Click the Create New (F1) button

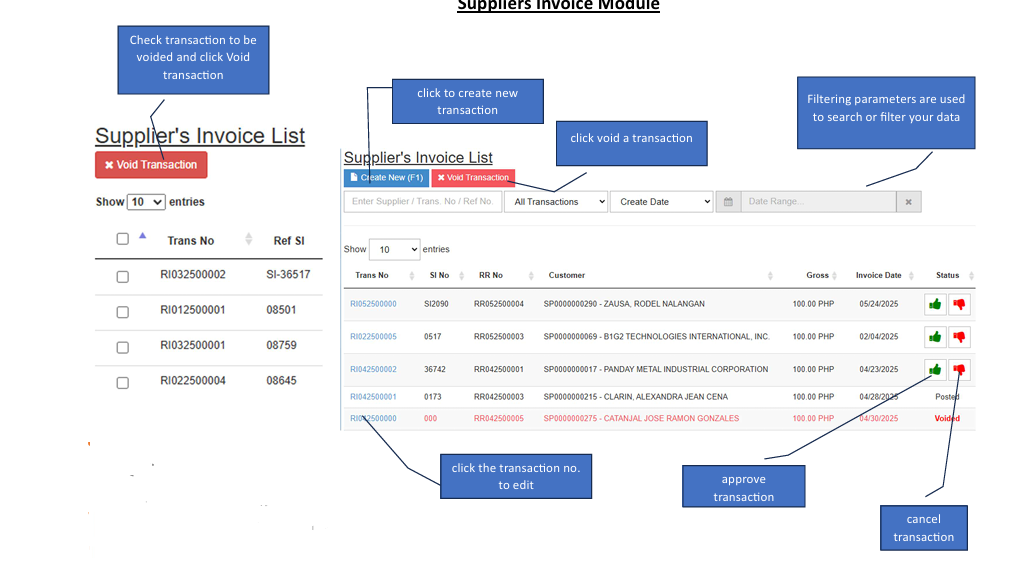tap(386, 178)
